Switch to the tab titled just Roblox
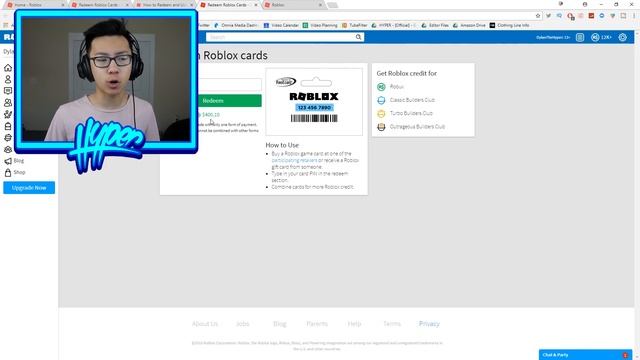Image resolution: width=640 pixels, height=360 pixels. pos(294,5)
